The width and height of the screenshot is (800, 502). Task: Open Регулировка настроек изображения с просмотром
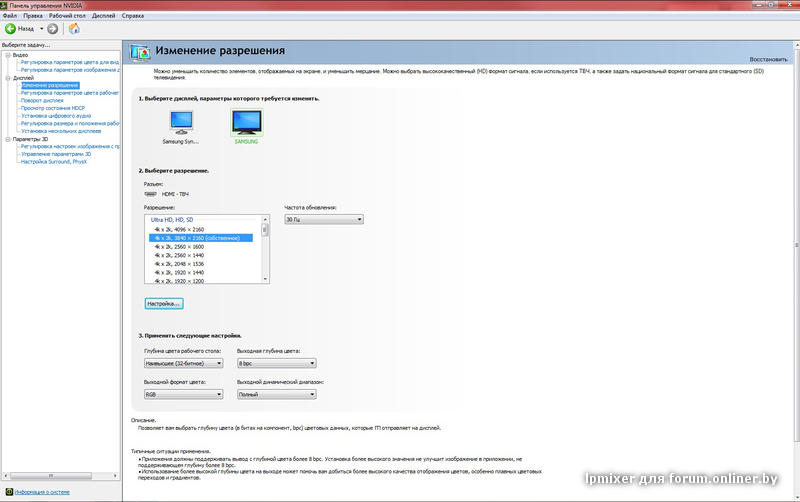click(70, 146)
